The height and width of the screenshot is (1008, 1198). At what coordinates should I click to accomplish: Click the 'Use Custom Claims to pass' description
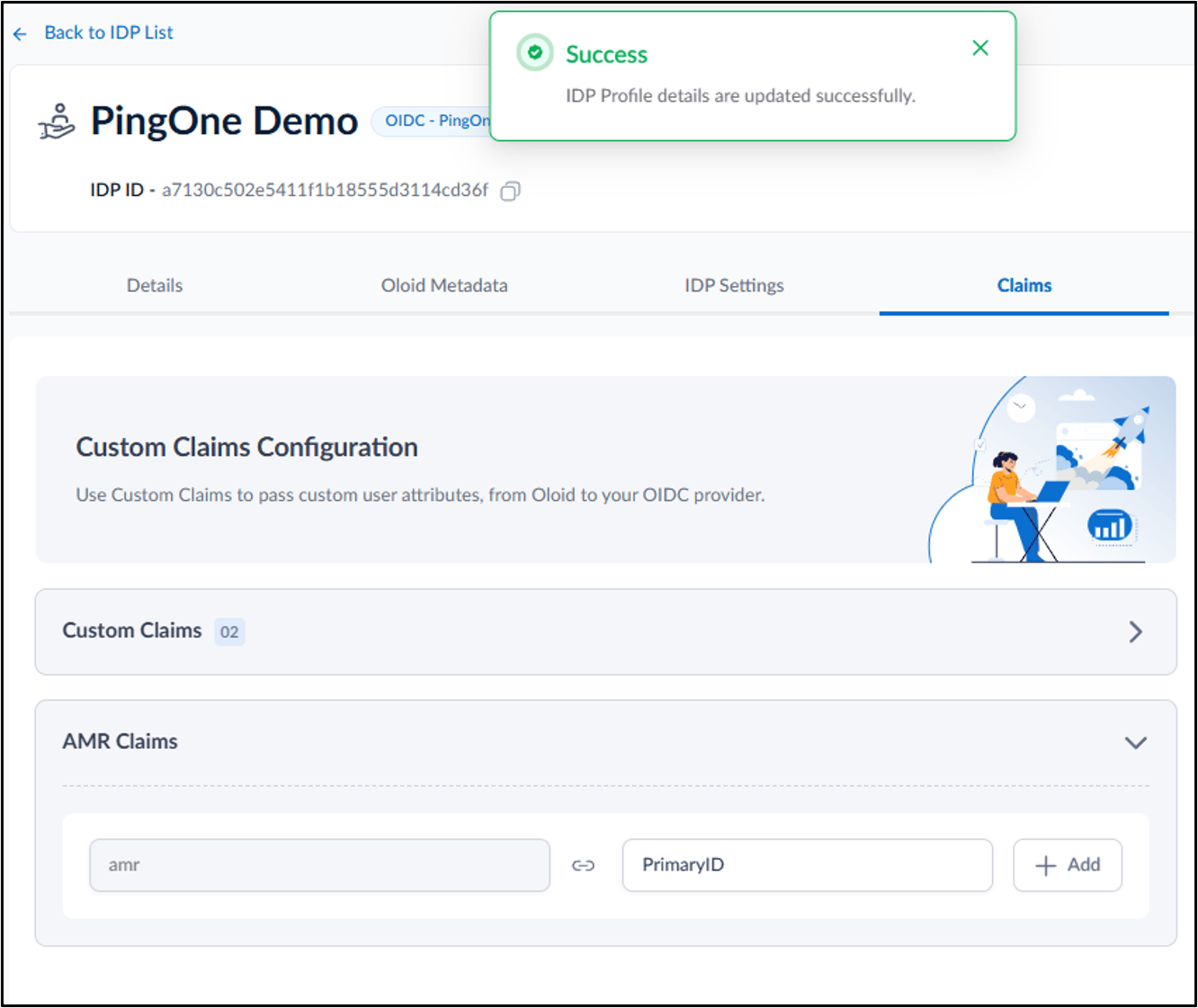[x=420, y=495]
